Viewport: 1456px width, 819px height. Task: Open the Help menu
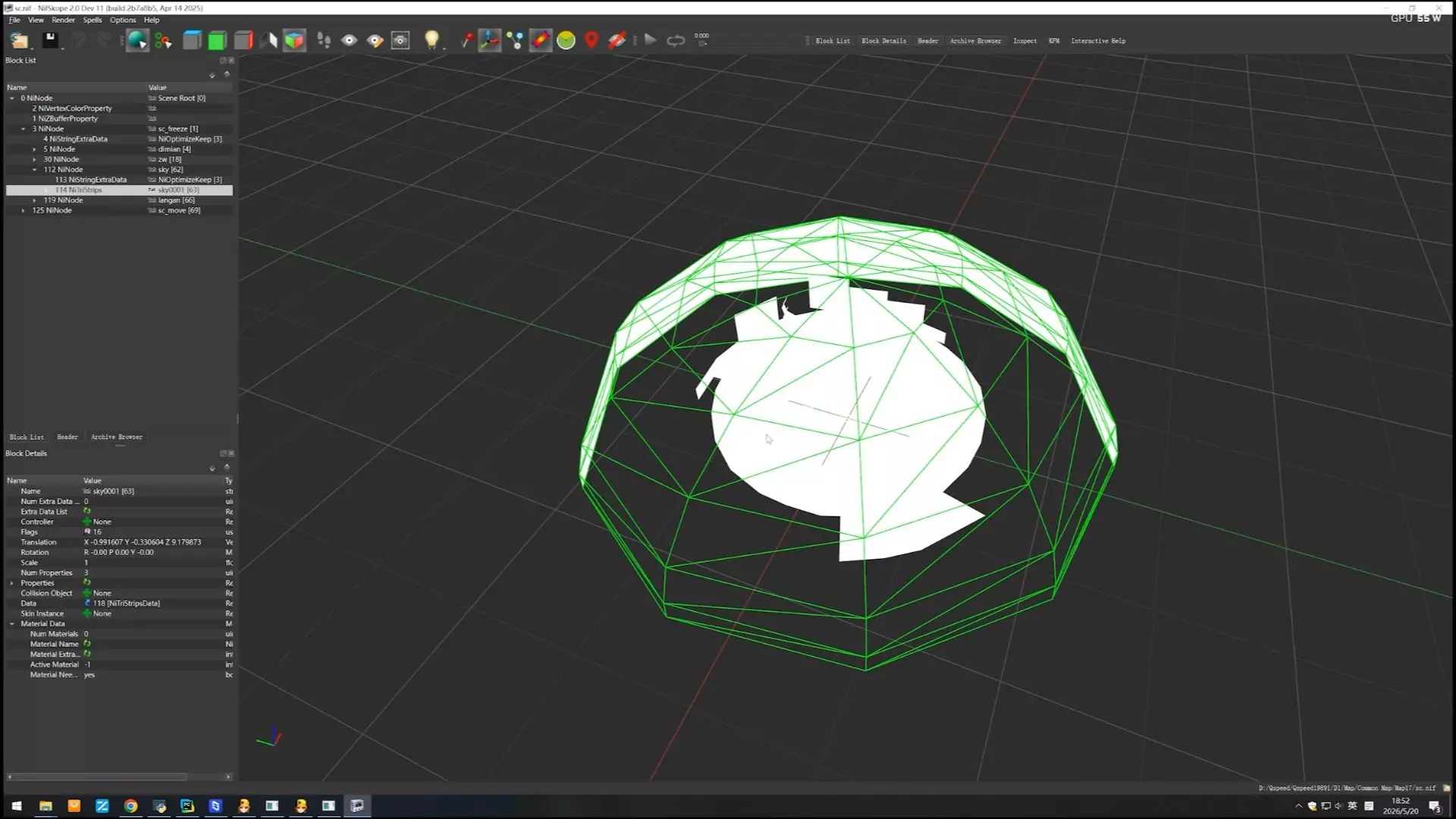152,20
